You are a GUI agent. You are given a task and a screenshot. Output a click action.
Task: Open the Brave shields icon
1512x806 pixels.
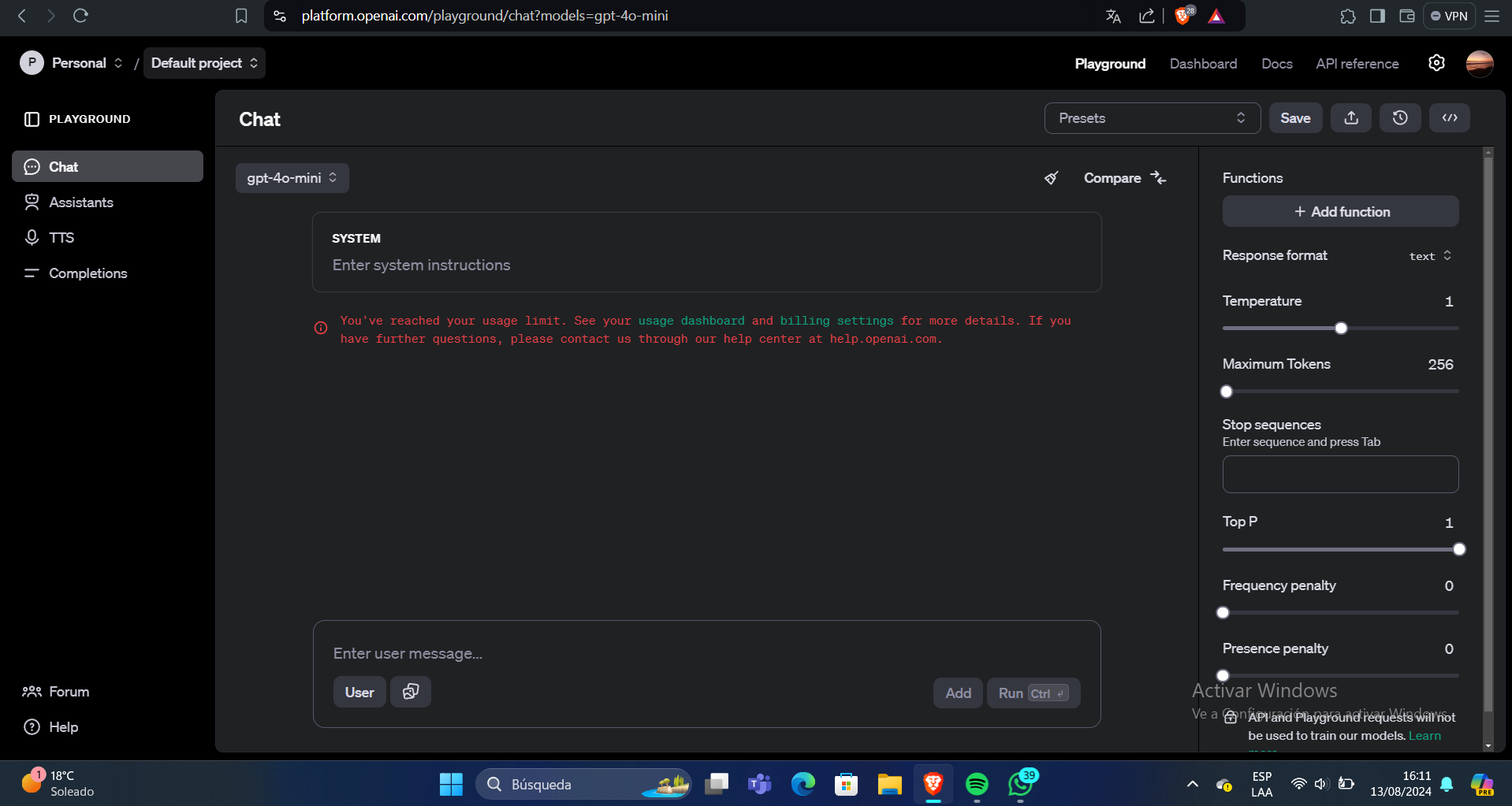(1183, 16)
